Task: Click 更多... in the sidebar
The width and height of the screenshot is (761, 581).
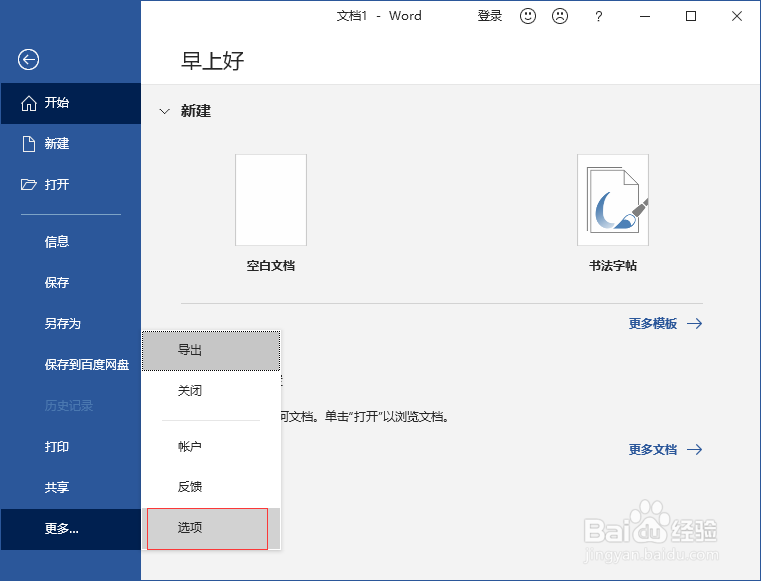Action: point(71,529)
